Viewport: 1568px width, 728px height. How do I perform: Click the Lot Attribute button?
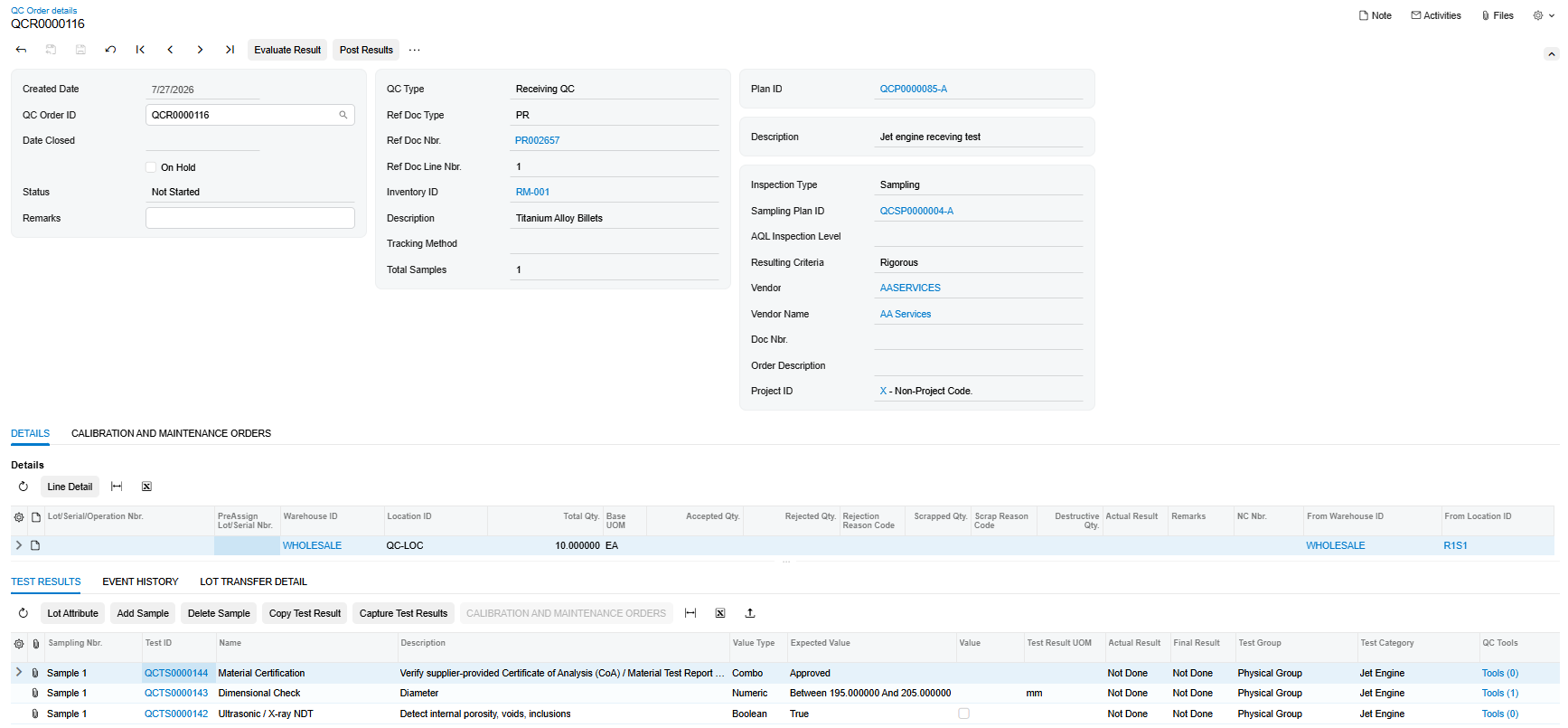click(72, 613)
